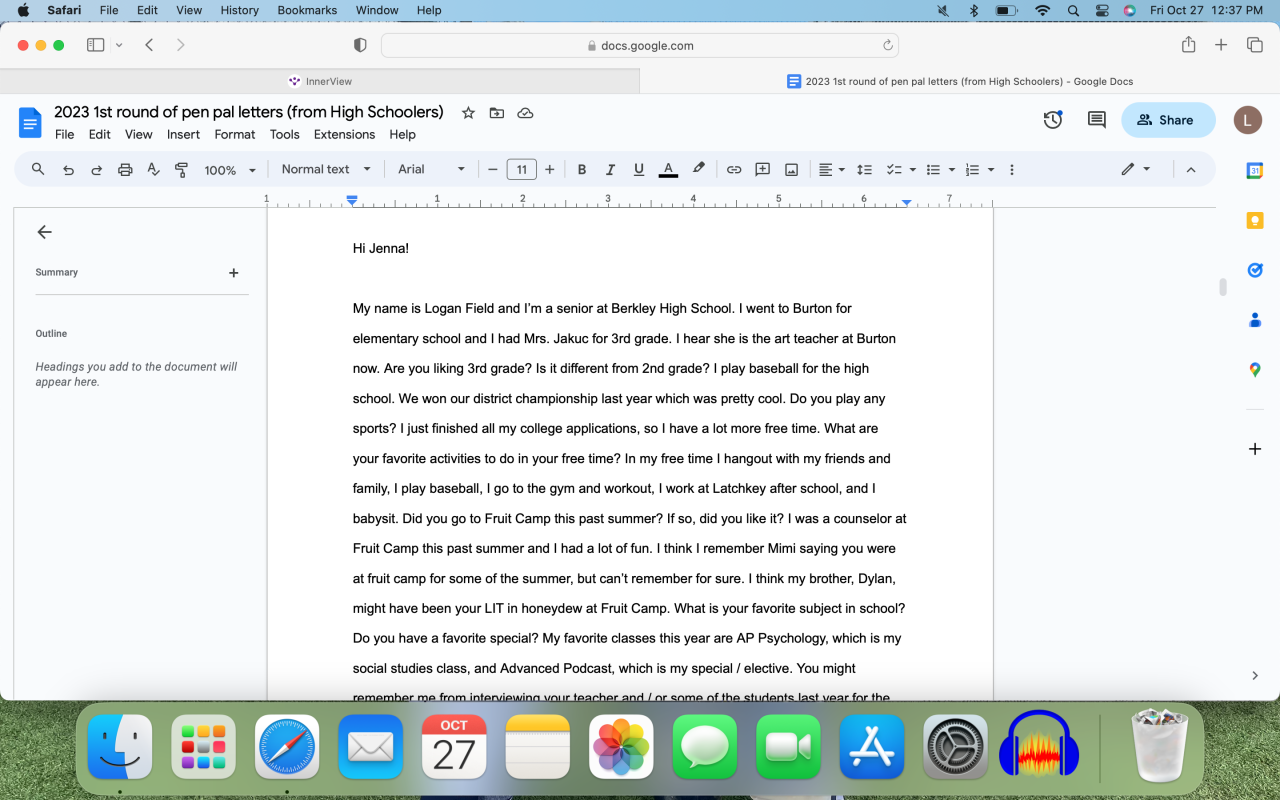Show the Safari tab overview
Image resolution: width=1280 pixels, height=800 pixels.
click(x=1254, y=45)
